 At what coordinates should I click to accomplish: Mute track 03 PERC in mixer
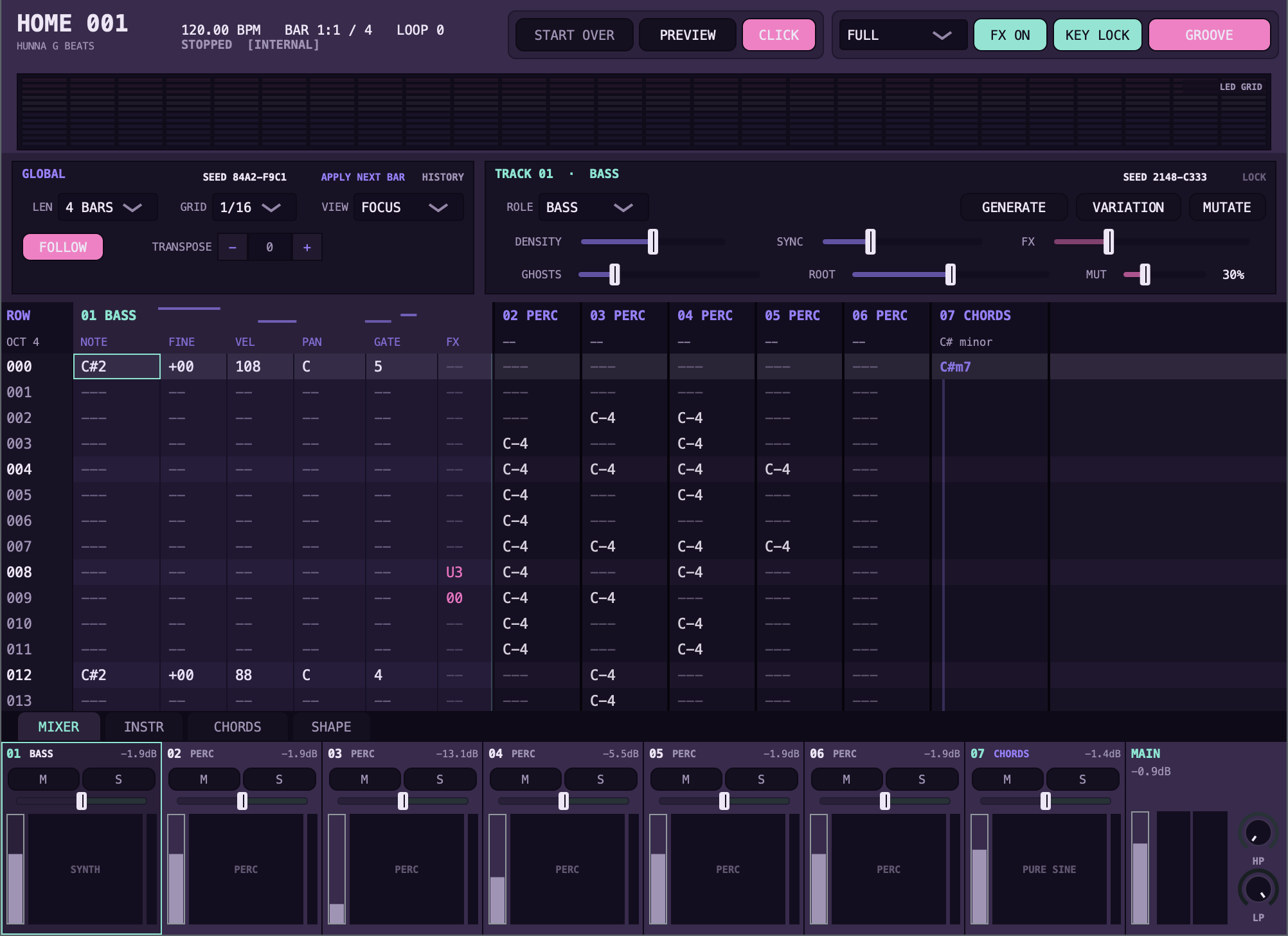364,779
